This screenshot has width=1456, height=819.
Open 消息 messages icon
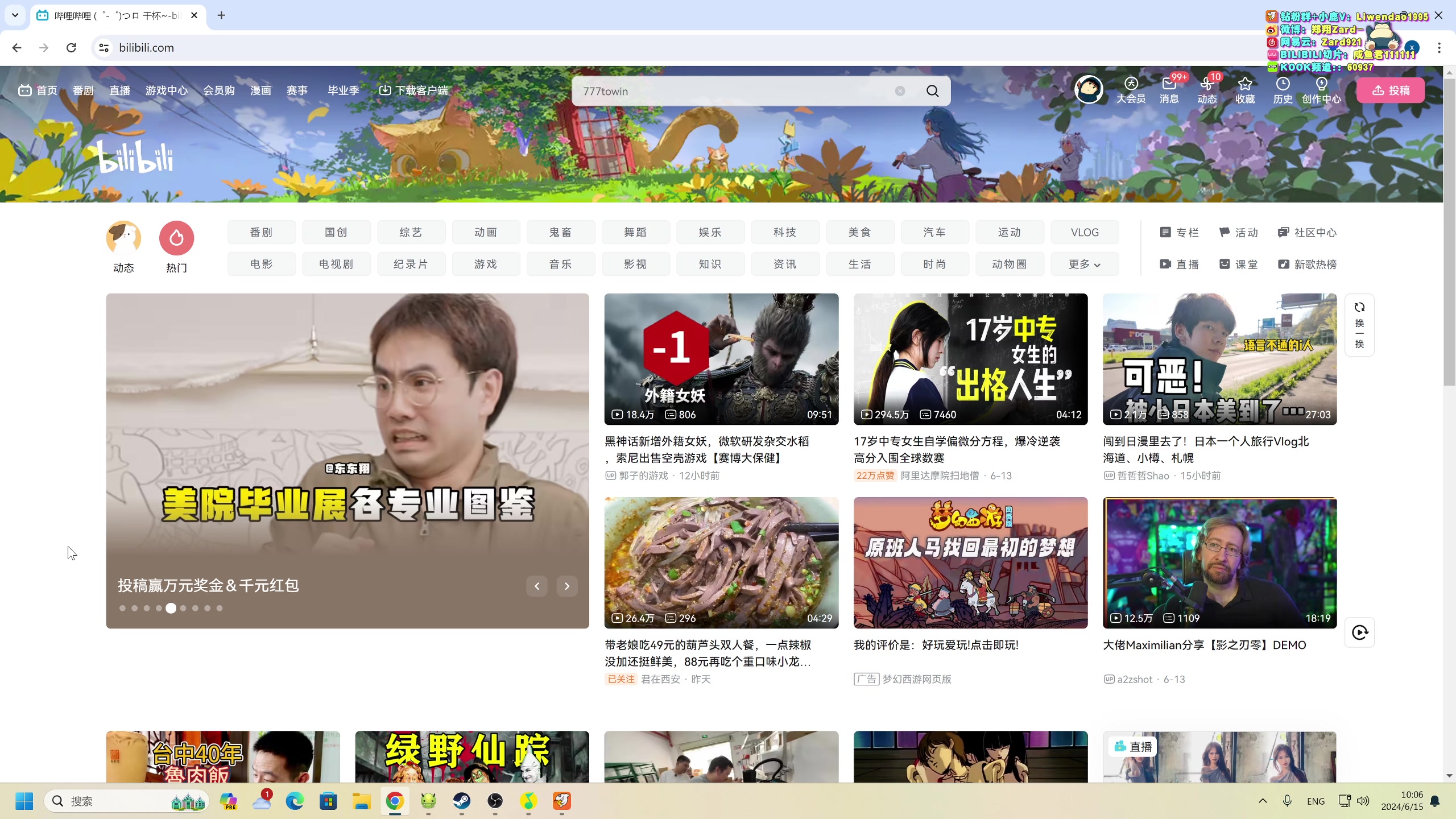[x=1169, y=90]
